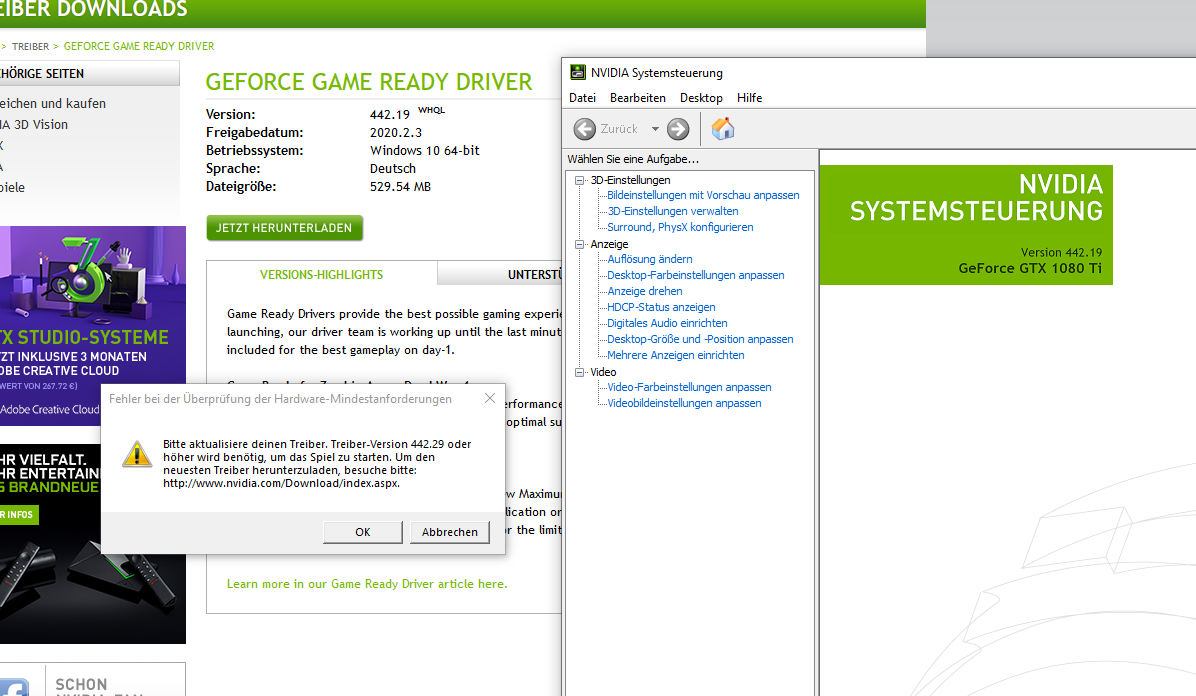Click the TREIBER breadcrumb link

tap(31, 47)
